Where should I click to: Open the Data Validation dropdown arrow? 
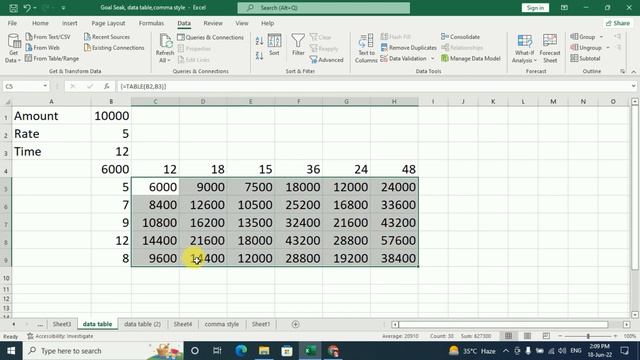[x=433, y=58]
